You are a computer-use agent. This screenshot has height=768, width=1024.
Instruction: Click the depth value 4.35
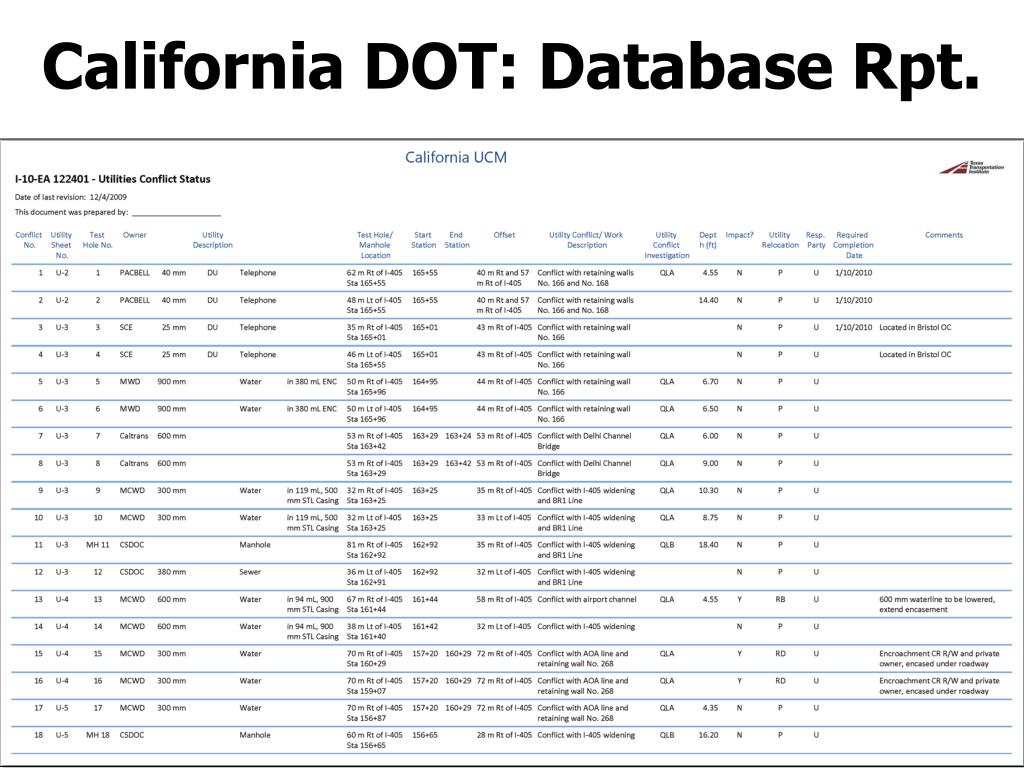pos(710,708)
